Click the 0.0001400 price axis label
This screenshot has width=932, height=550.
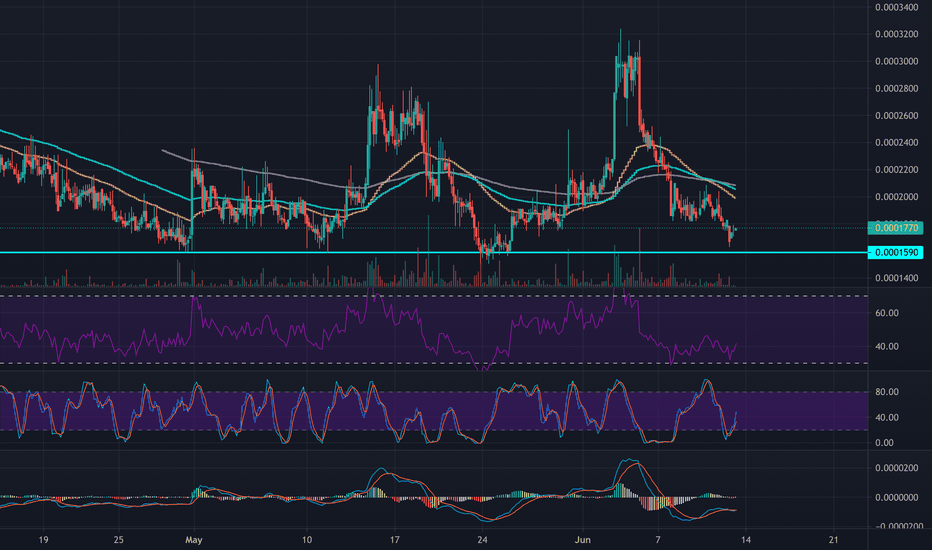point(896,278)
